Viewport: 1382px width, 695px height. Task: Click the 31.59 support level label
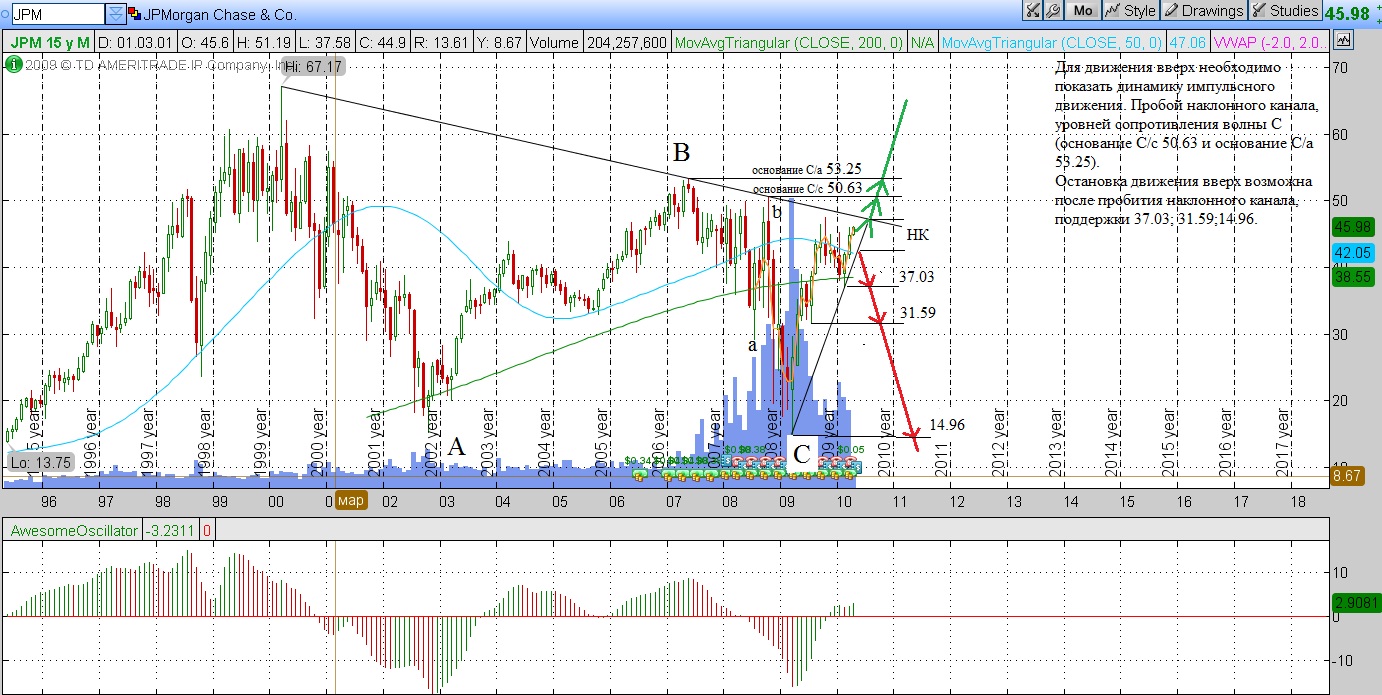[917, 313]
